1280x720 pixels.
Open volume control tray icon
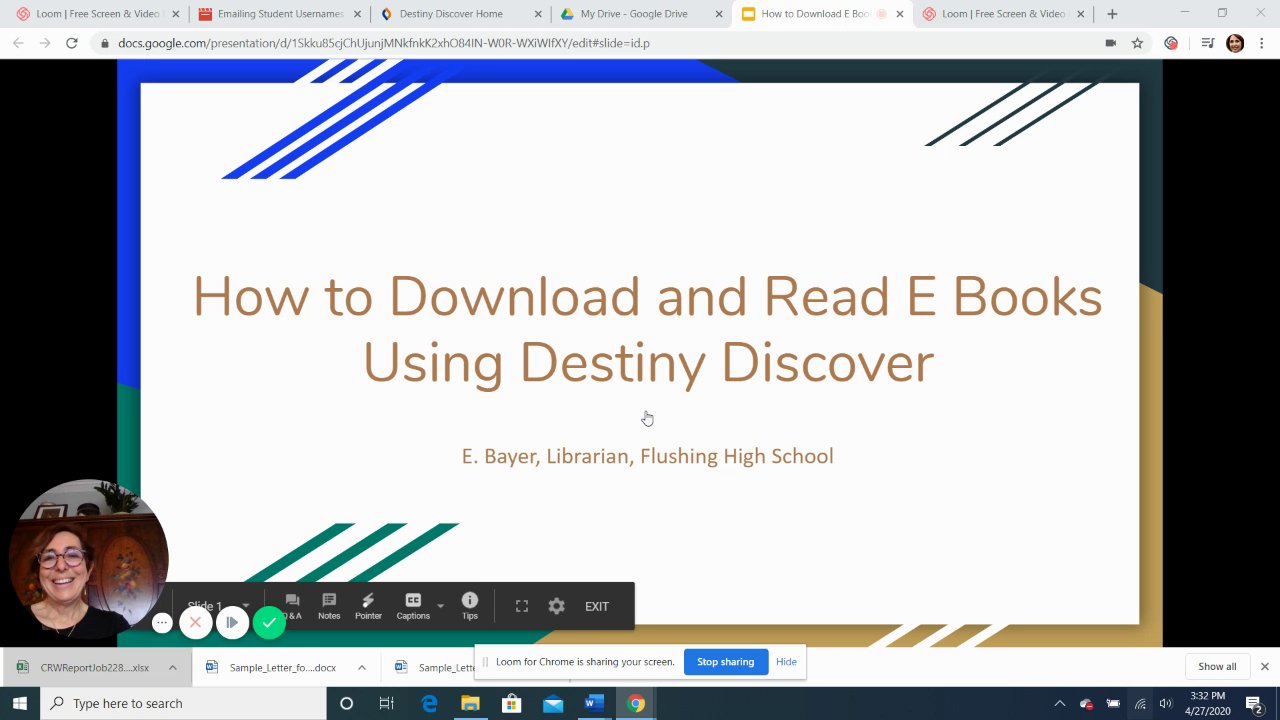coord(1165,704)
